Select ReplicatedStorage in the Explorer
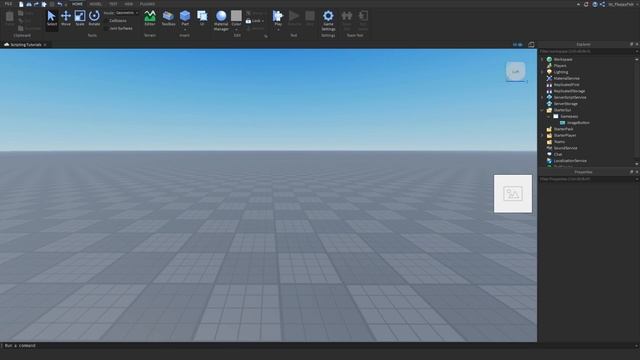Image resolution: width=640 pixels, height=360 pixels. pos(569,91)
